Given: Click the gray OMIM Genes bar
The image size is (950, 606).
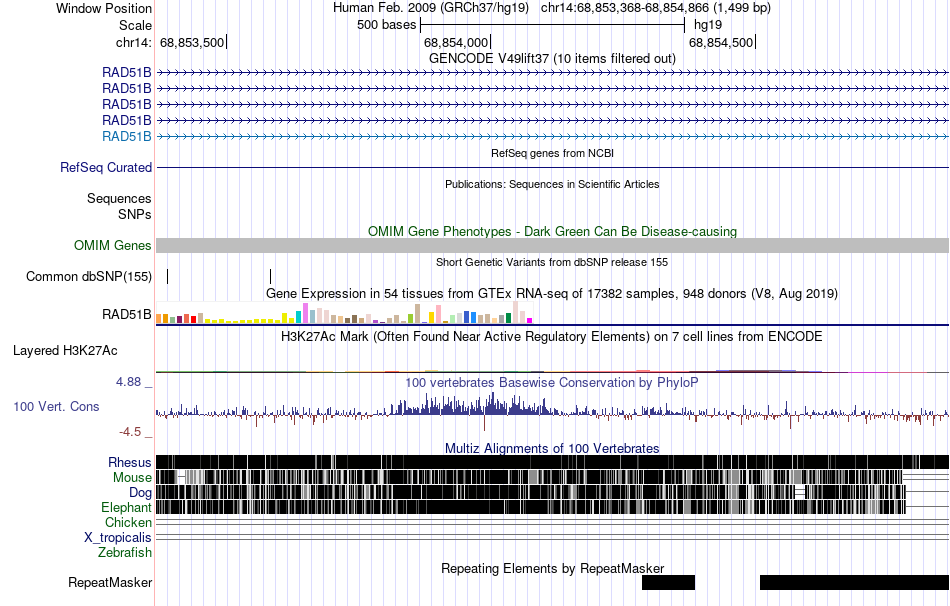Looking at the screenshot, I should 553,245.
